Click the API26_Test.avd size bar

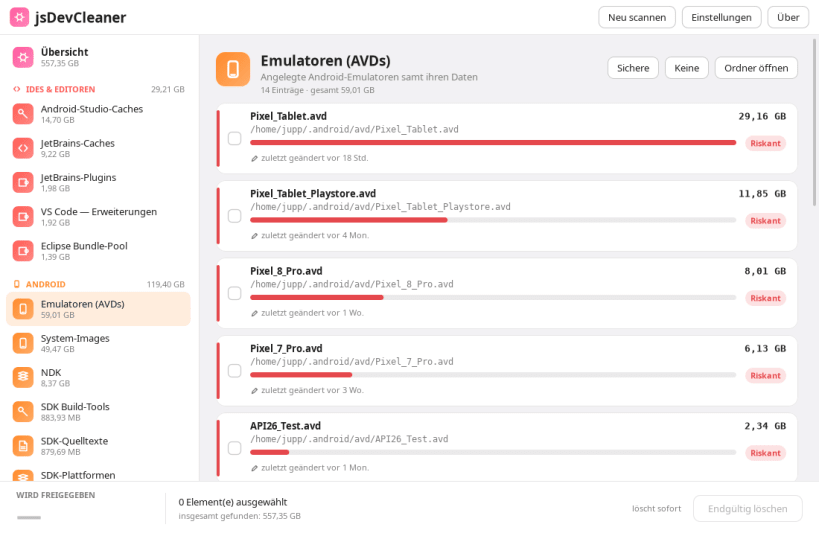coord(493,452)
